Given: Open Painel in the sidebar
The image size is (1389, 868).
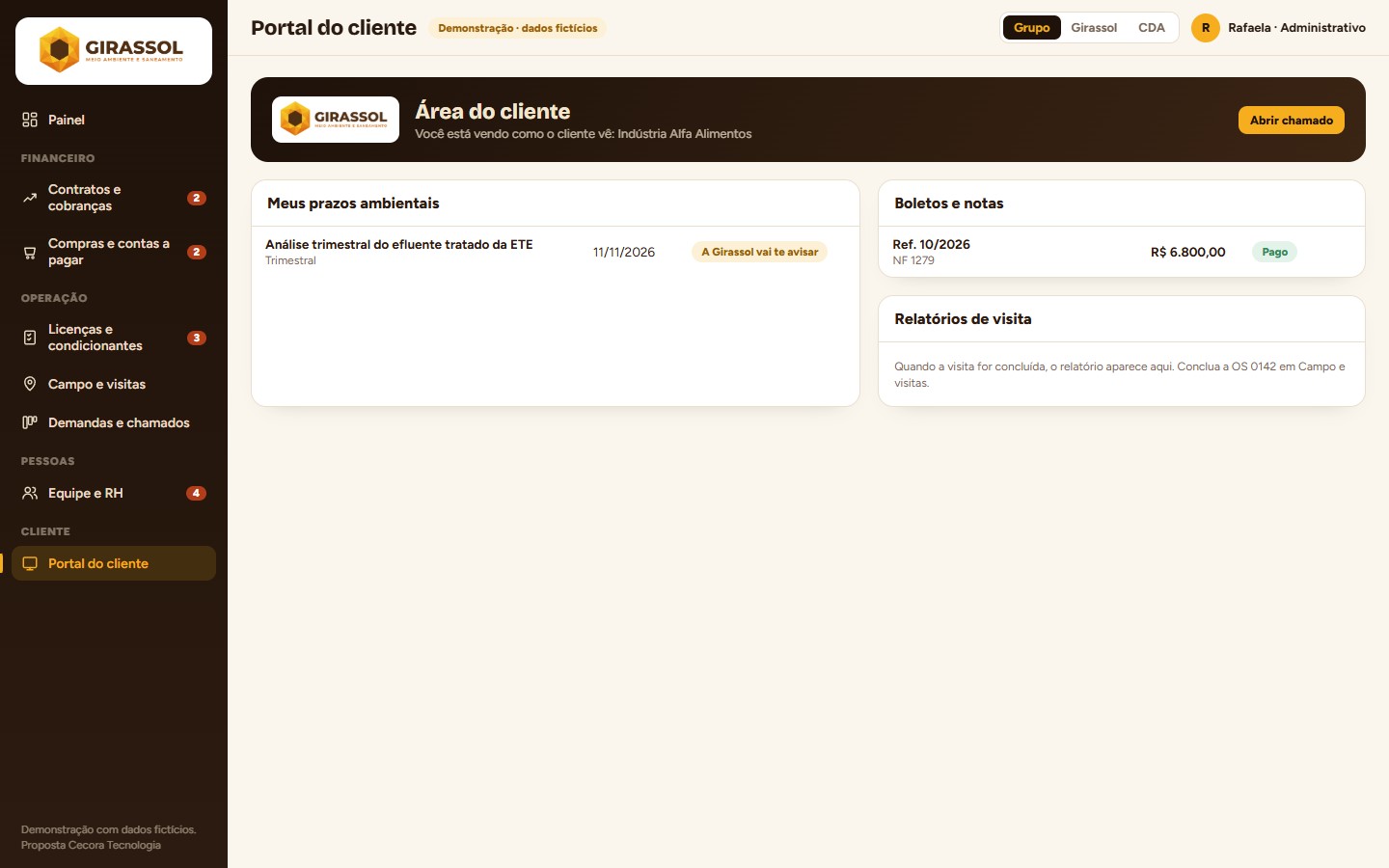Looking at the screenshot, I should 114,120.
